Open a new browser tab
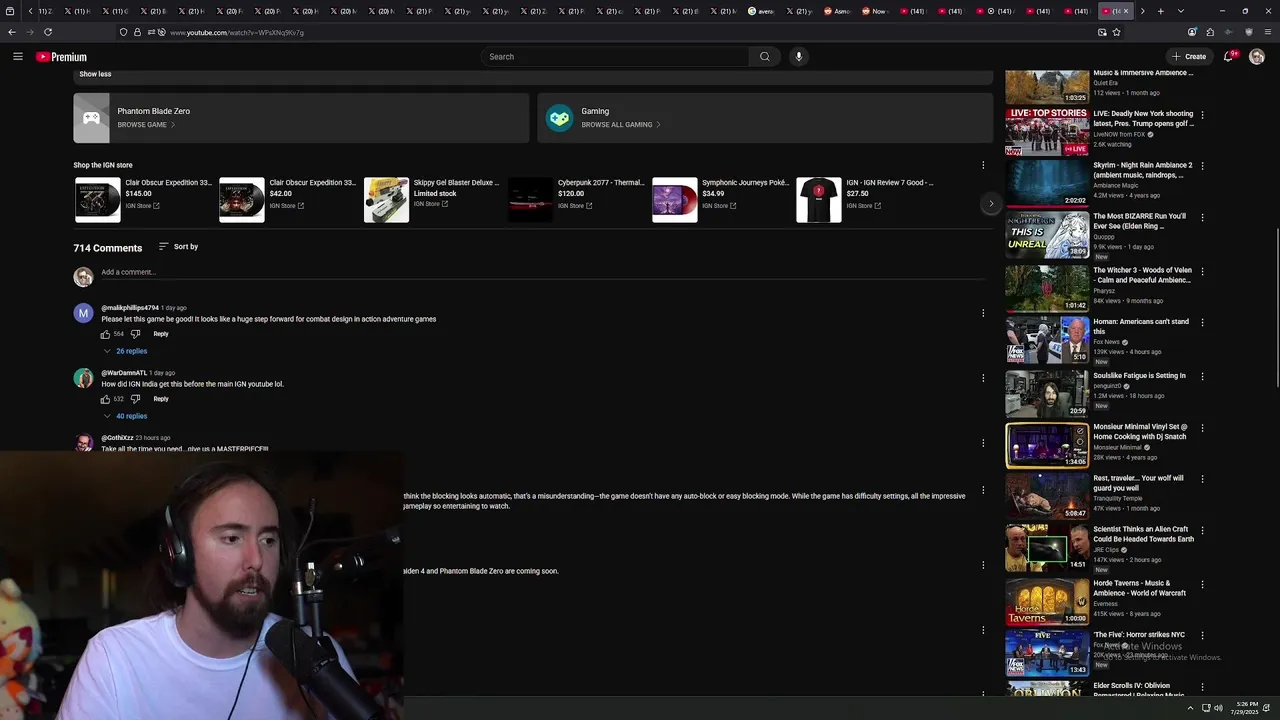 coord(1160,11)
